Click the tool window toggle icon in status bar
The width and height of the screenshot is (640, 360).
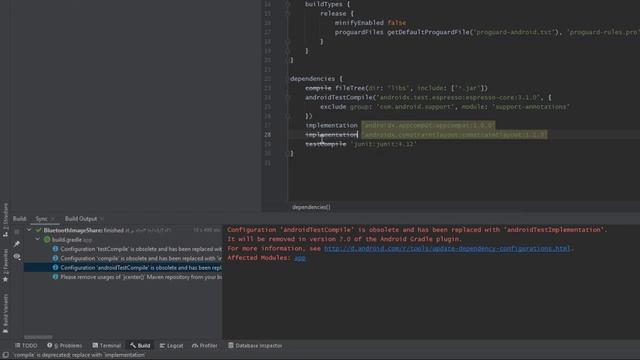coord(5,355)
